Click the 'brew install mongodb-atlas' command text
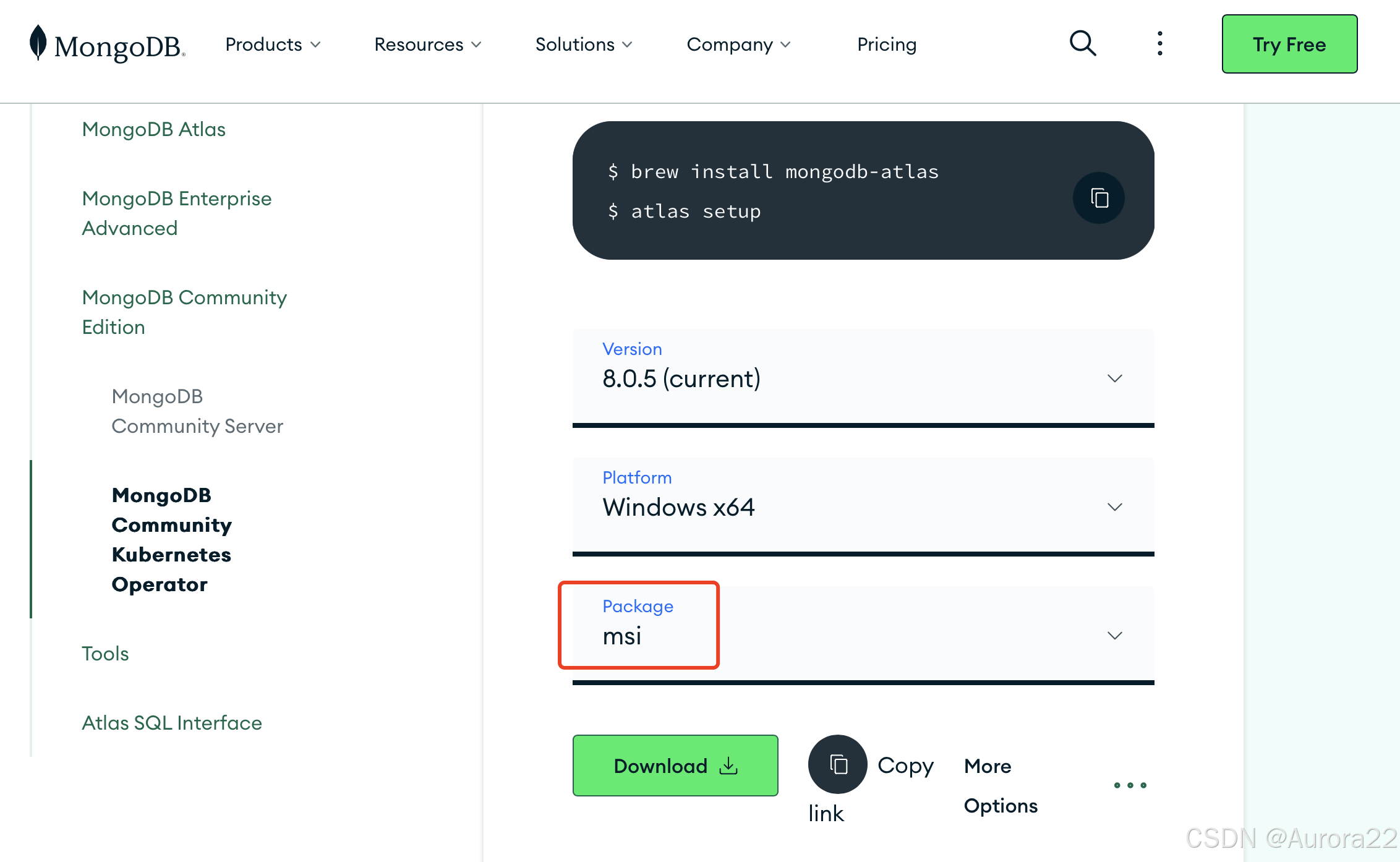This screenshot has width=1400, height=862. tap(784, 171)
